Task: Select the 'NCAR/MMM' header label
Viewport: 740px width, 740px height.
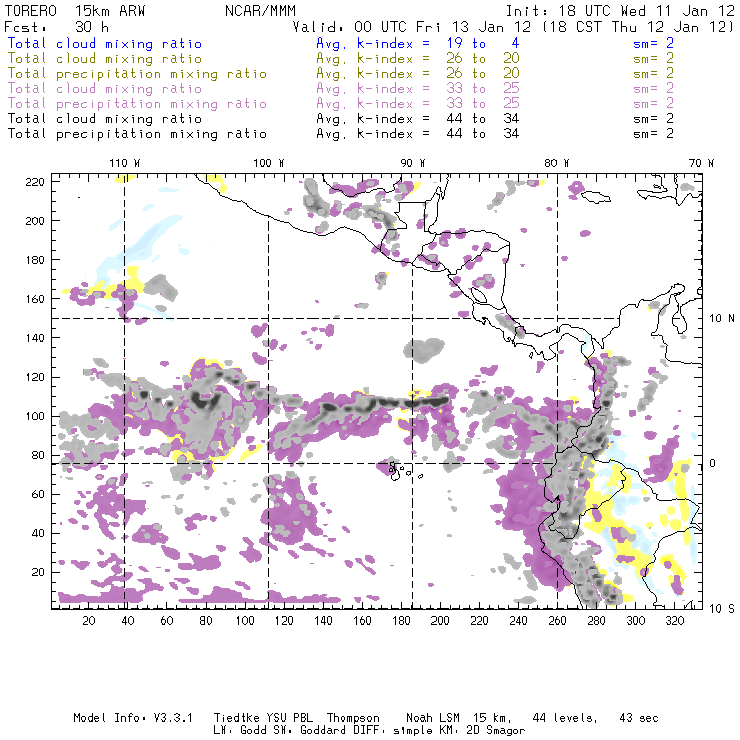Action: [260, 11]
